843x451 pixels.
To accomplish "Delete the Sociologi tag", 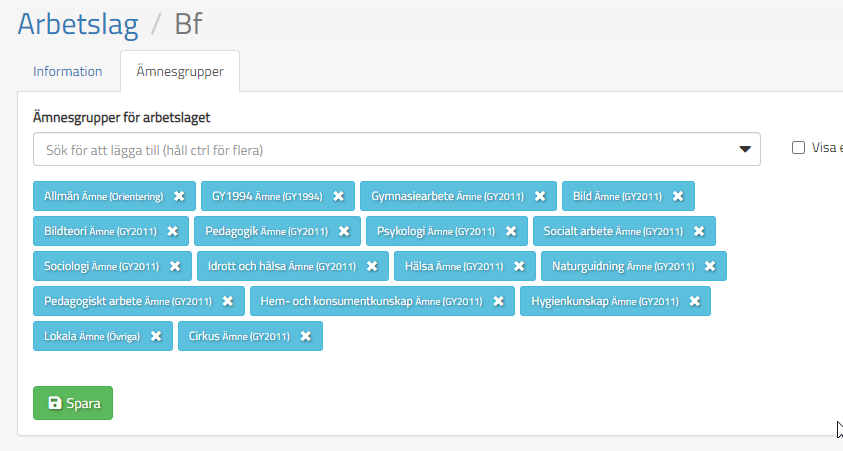I will coord(175,266).
